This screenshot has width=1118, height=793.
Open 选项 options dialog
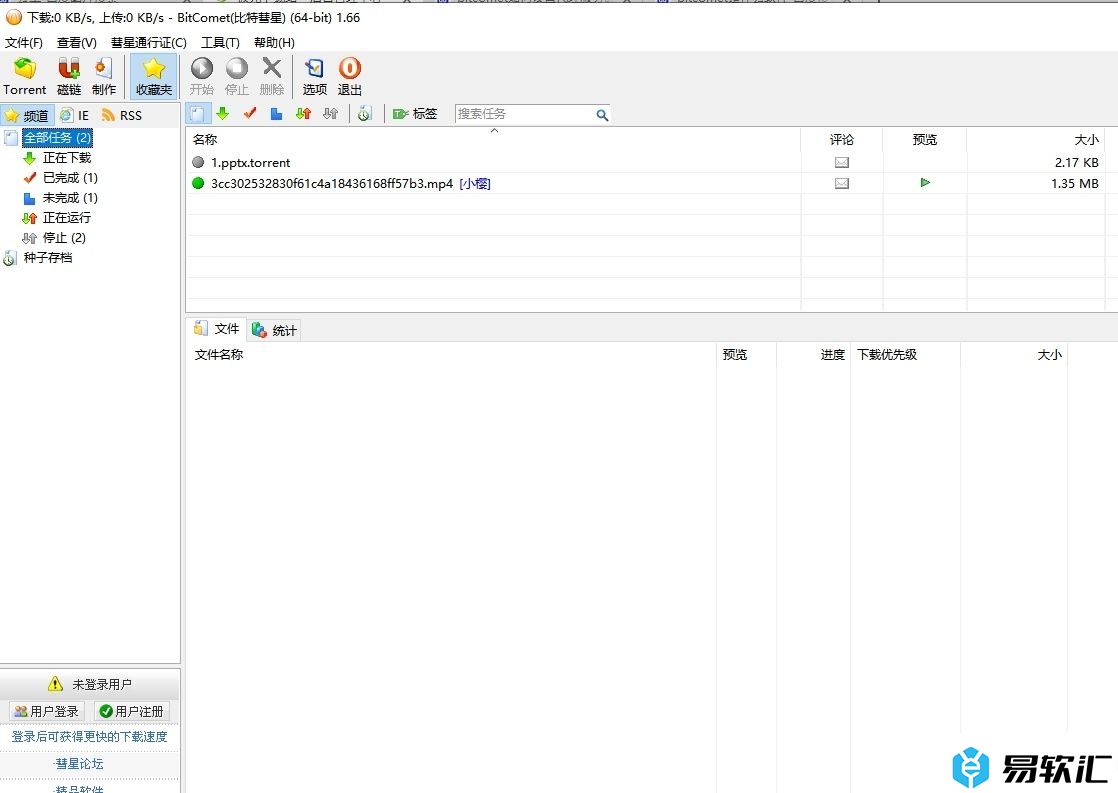click(x=314, y=76)
